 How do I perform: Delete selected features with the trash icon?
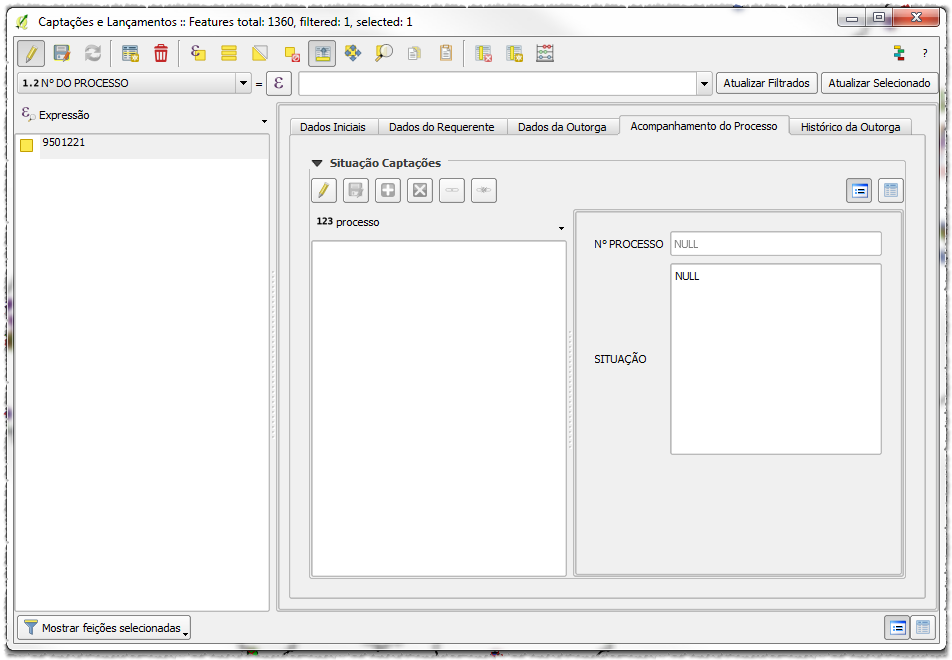[161, 54]
